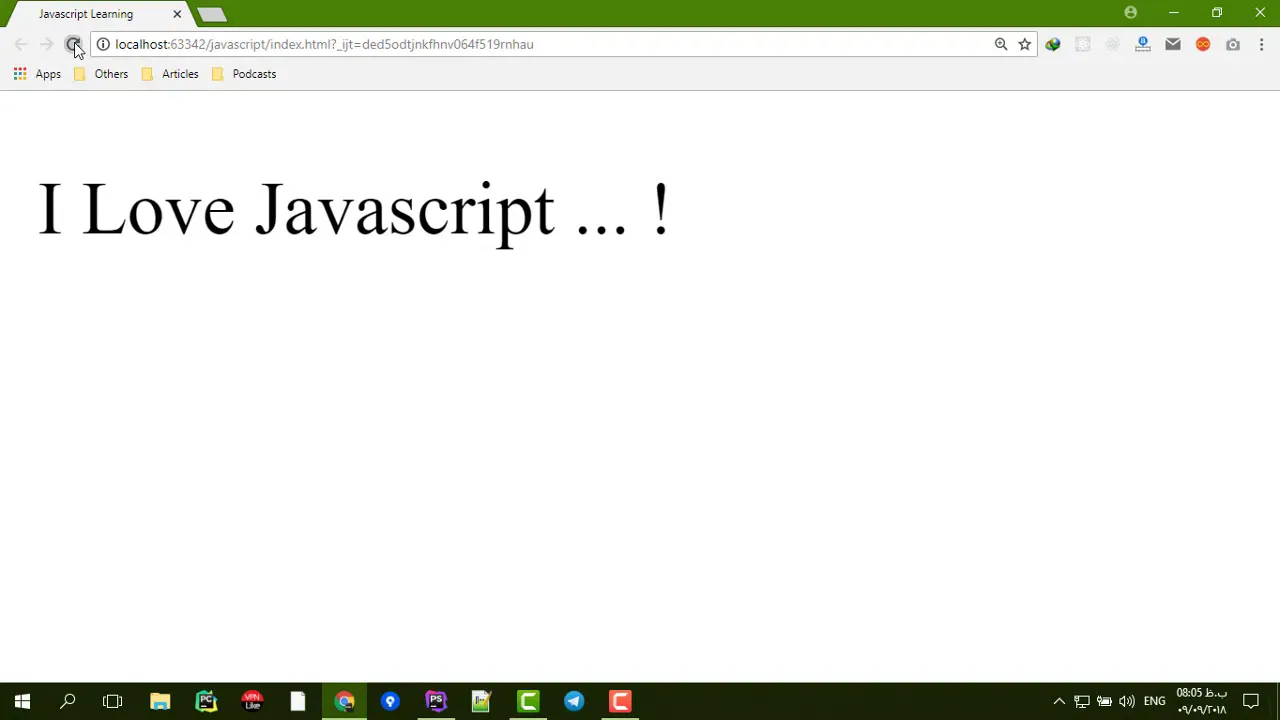Image resolution: width=1280 pixels, height=720 pixels.
Task: Open Task View on the taskbar
Action: coord(113,701)
